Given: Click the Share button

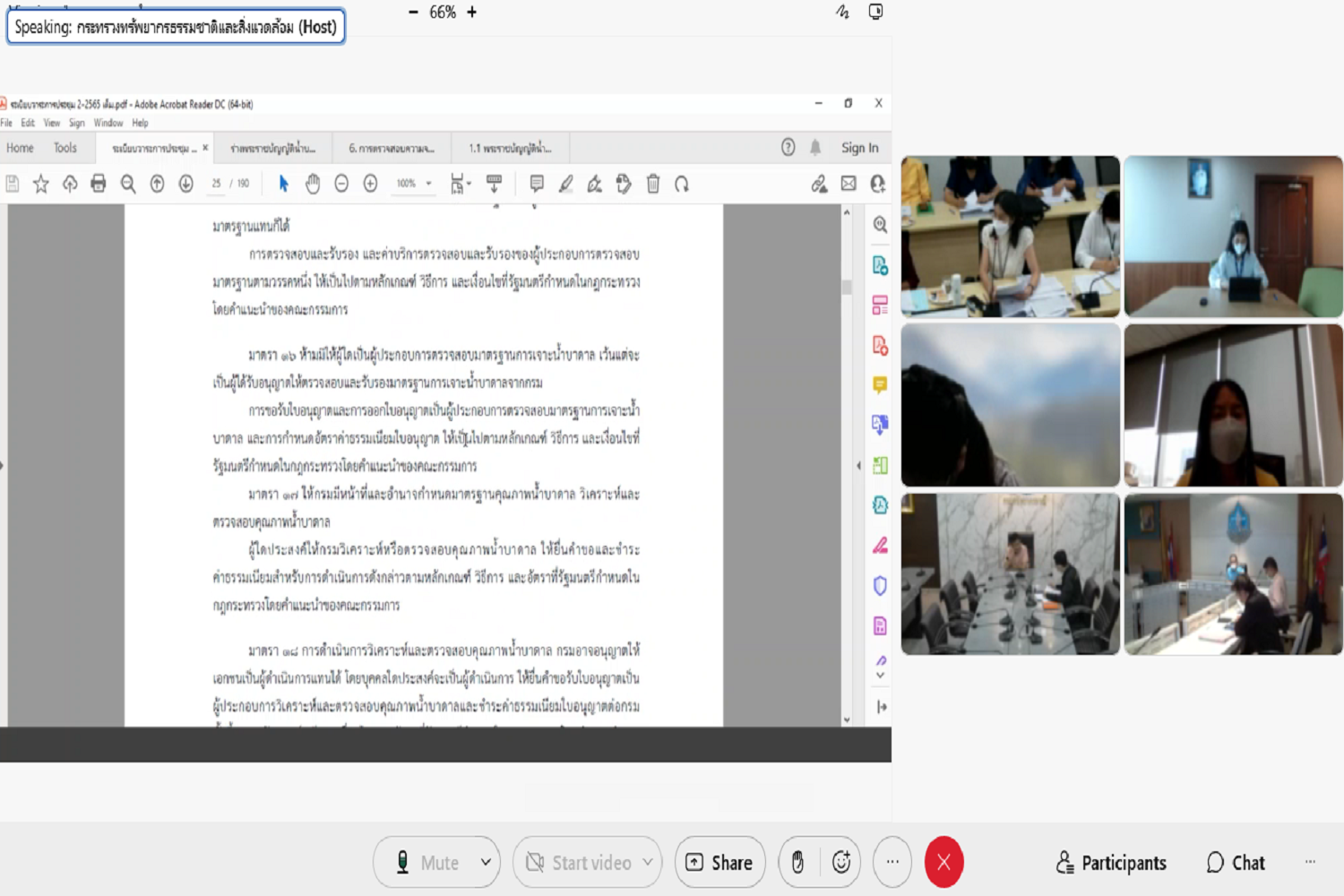Looking at the screenshot, I should [x=719, y=862].
